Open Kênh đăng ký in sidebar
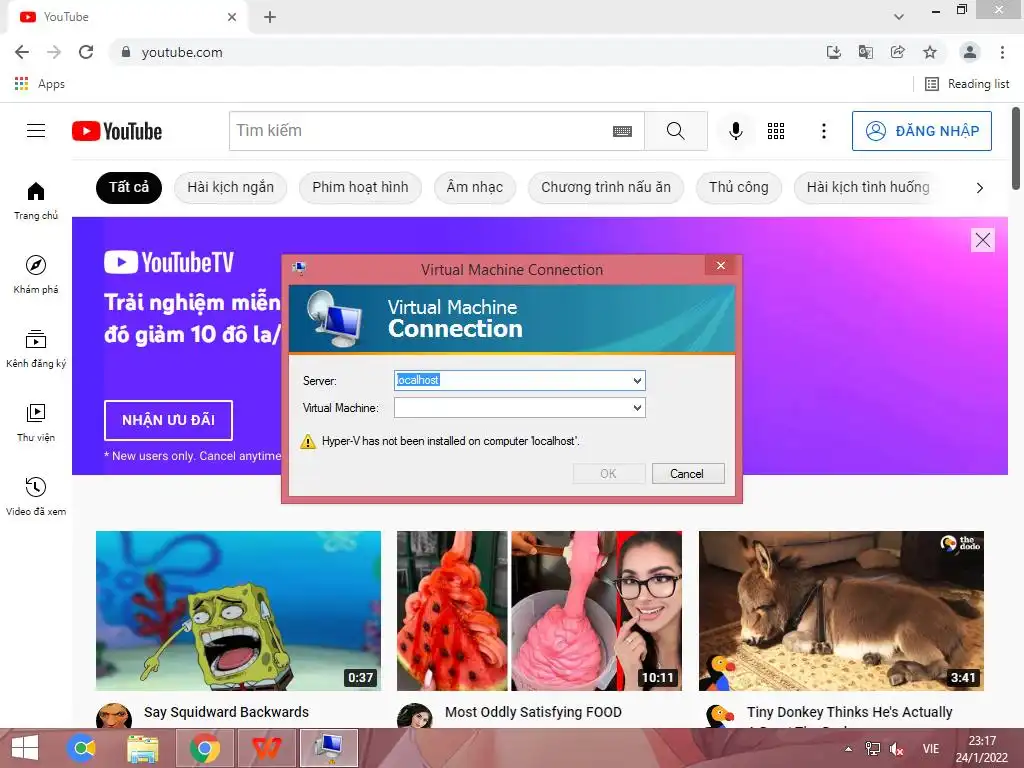Image resolution: width=1024 pixels, height=768 pixels. click(x=36, y=349)
